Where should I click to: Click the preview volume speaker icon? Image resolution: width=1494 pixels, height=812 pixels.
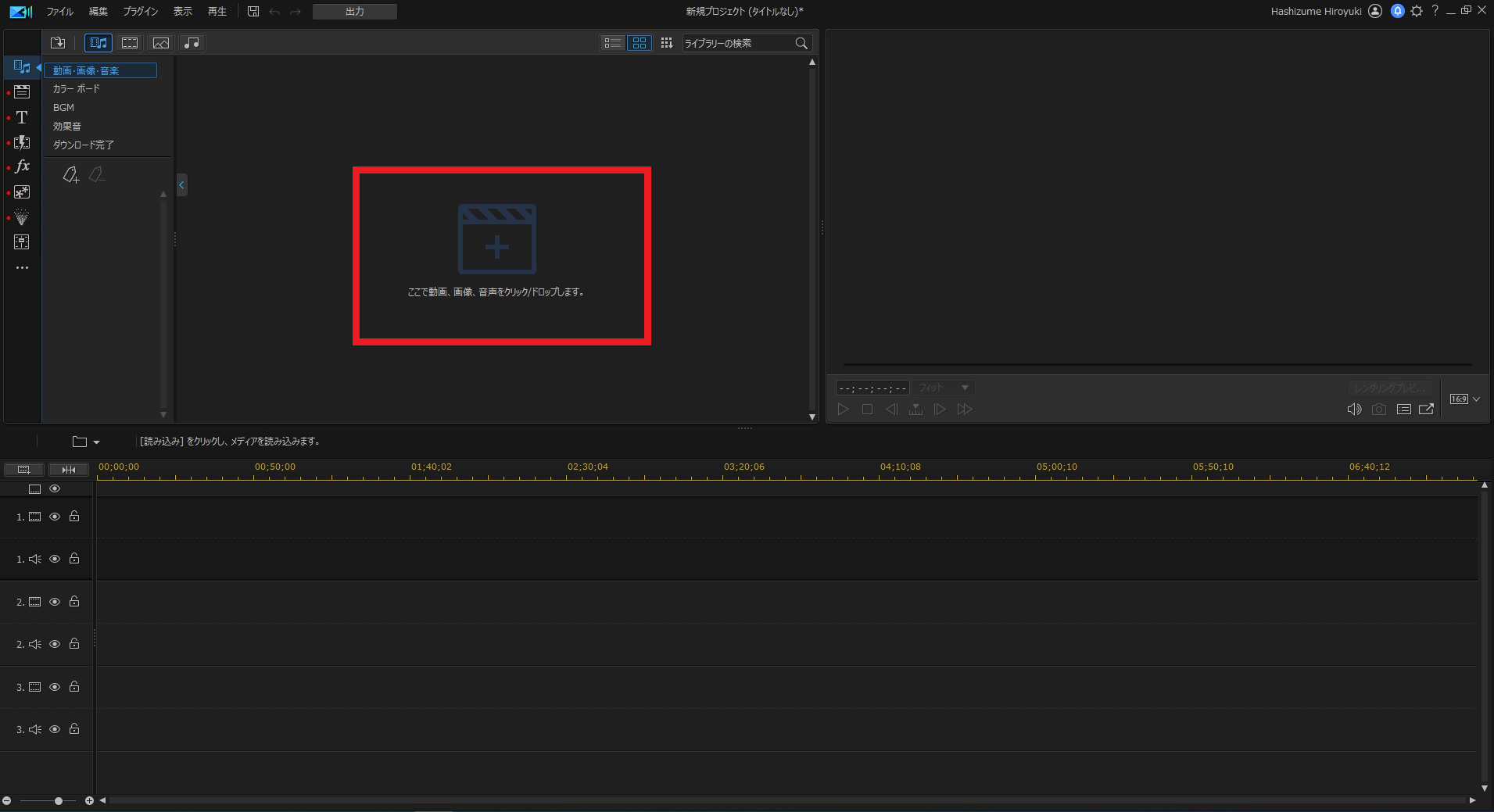click(1354, 410)
